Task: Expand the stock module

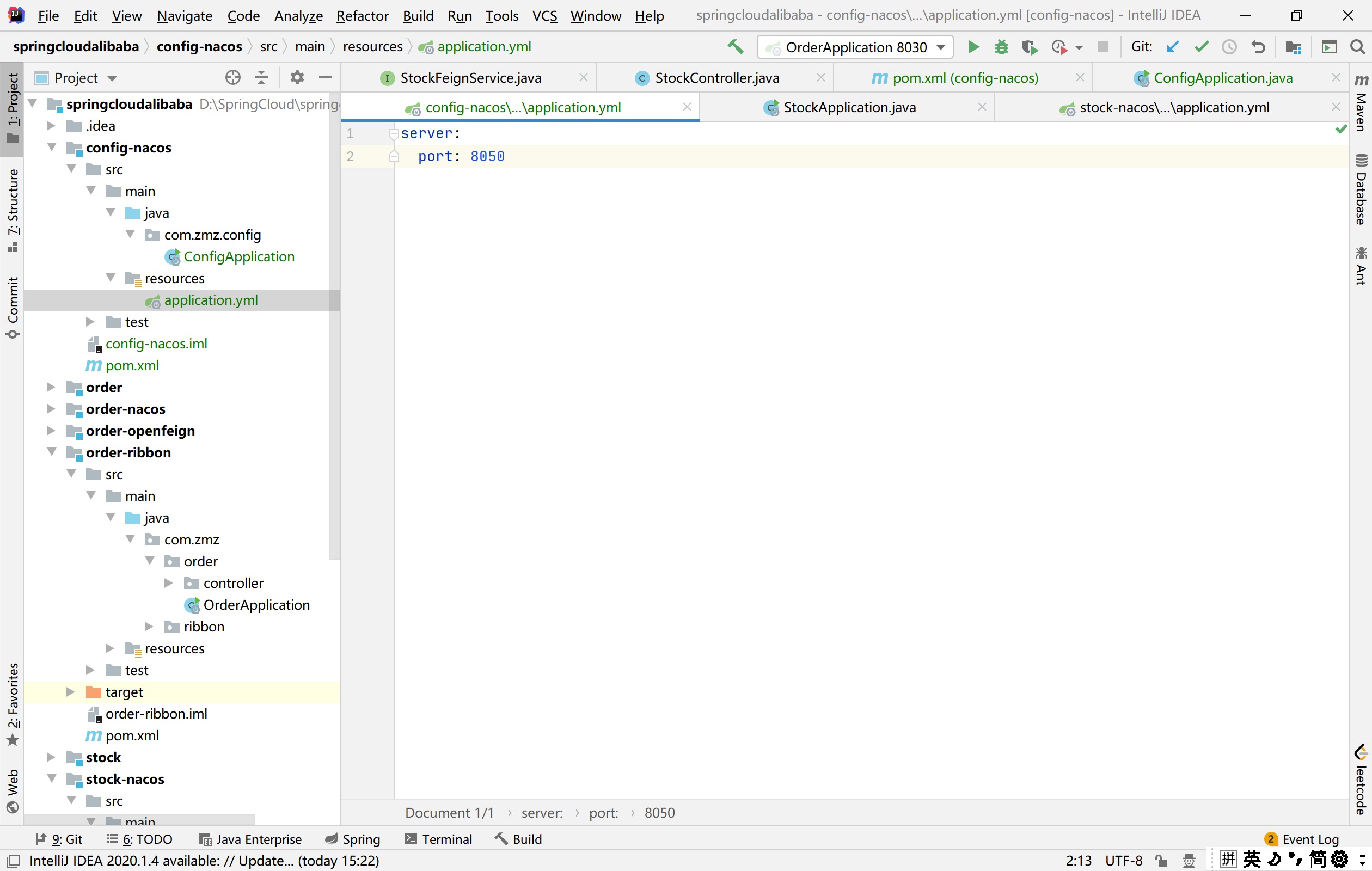Action: [51, 757]
